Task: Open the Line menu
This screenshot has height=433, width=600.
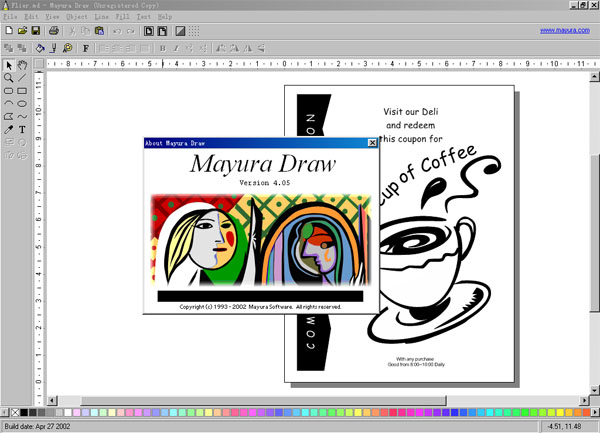Action: 101,17
